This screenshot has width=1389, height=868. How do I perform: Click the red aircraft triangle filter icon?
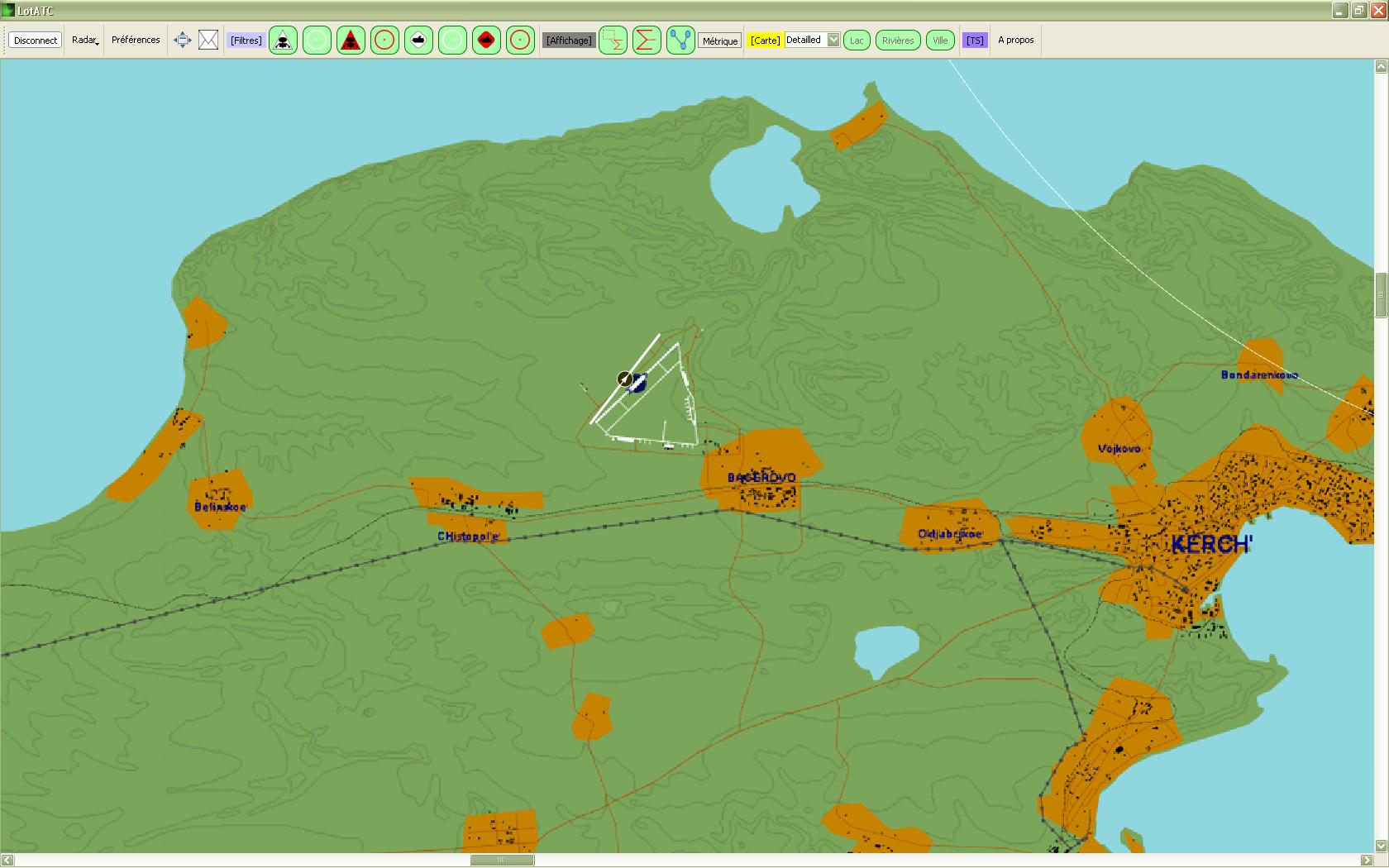351,40
